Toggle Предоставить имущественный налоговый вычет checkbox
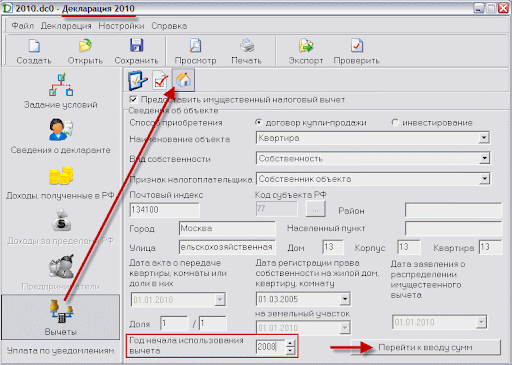 pyautogui.click(x=133, y=99)
